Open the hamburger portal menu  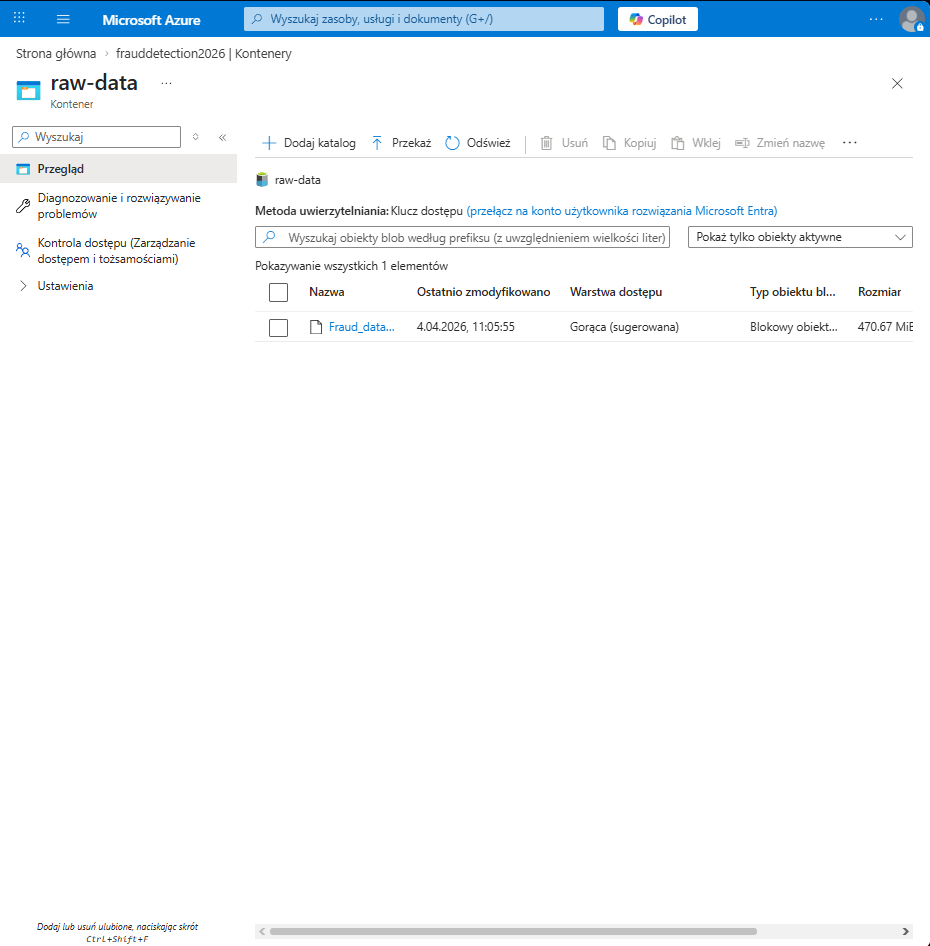click(63, 19)
